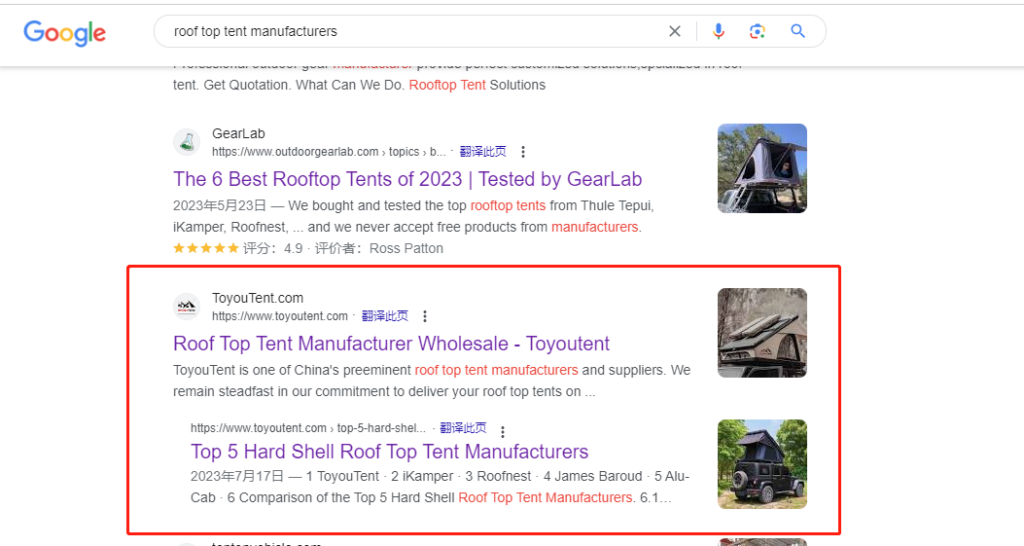Translate toyoutent.com homepage via 翻译此页

click(x=385, y=316)
